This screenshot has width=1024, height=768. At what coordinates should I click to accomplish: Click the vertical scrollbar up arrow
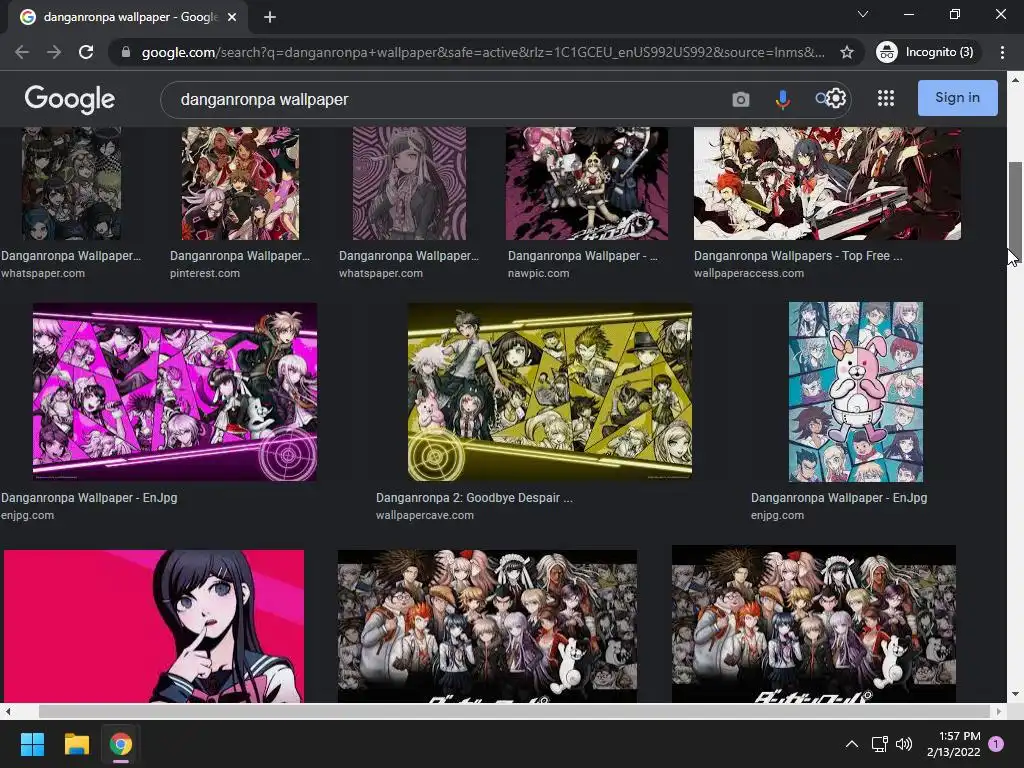coord(1014,80)
